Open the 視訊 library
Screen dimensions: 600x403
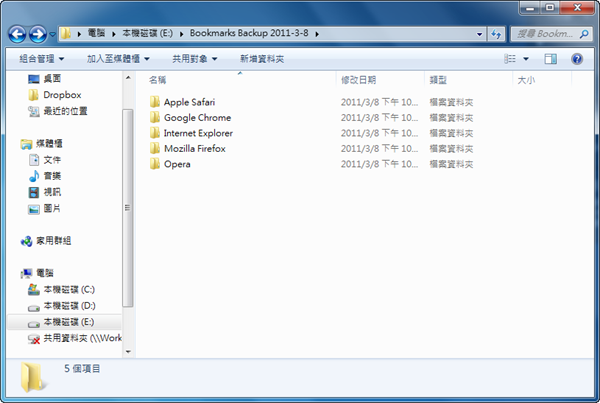(x=52, y=192)
